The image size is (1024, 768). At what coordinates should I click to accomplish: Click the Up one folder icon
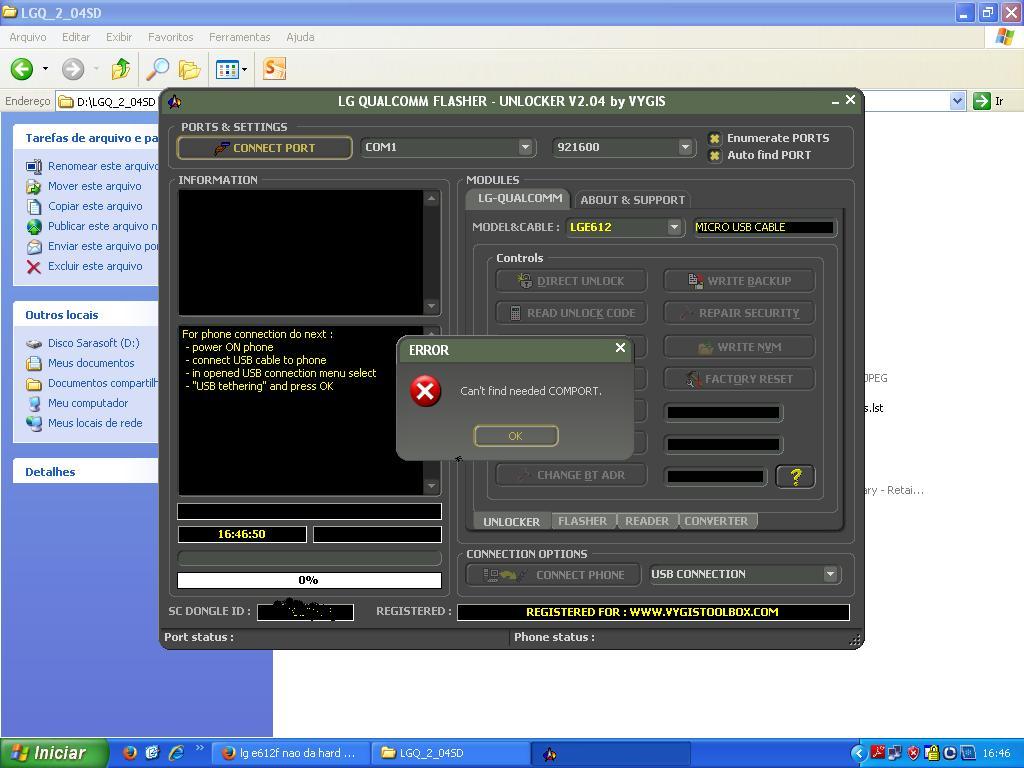coord(121,69)
